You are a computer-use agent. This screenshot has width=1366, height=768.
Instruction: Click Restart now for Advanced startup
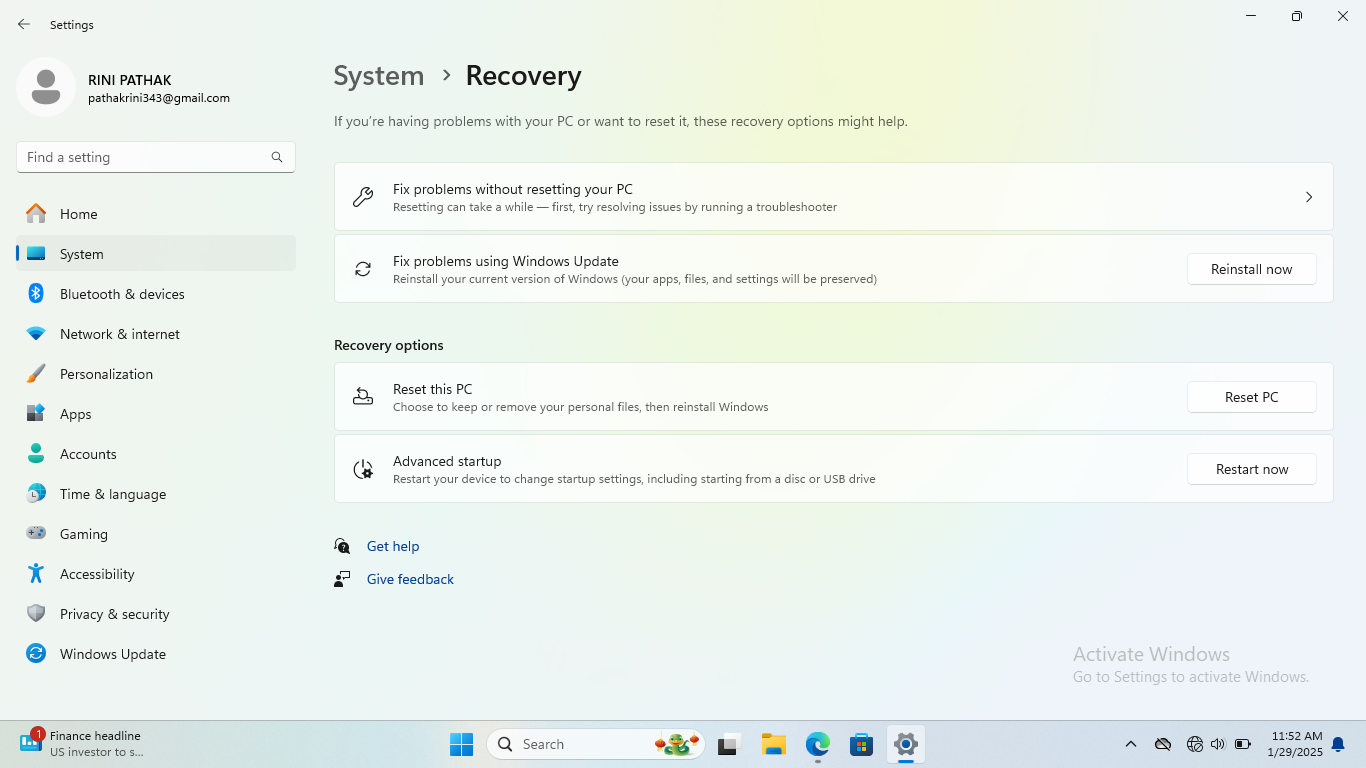(1251, 469)
